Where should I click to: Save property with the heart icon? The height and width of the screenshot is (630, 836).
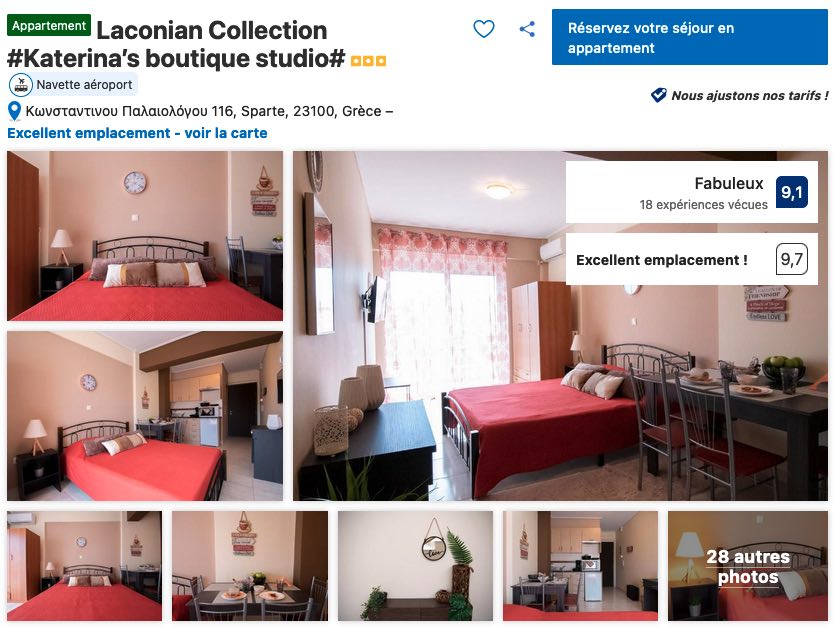click(484, 29)
